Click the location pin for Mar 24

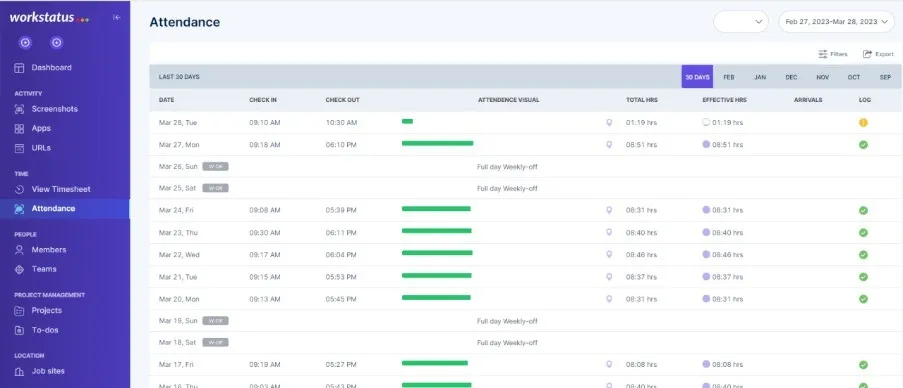609,211
